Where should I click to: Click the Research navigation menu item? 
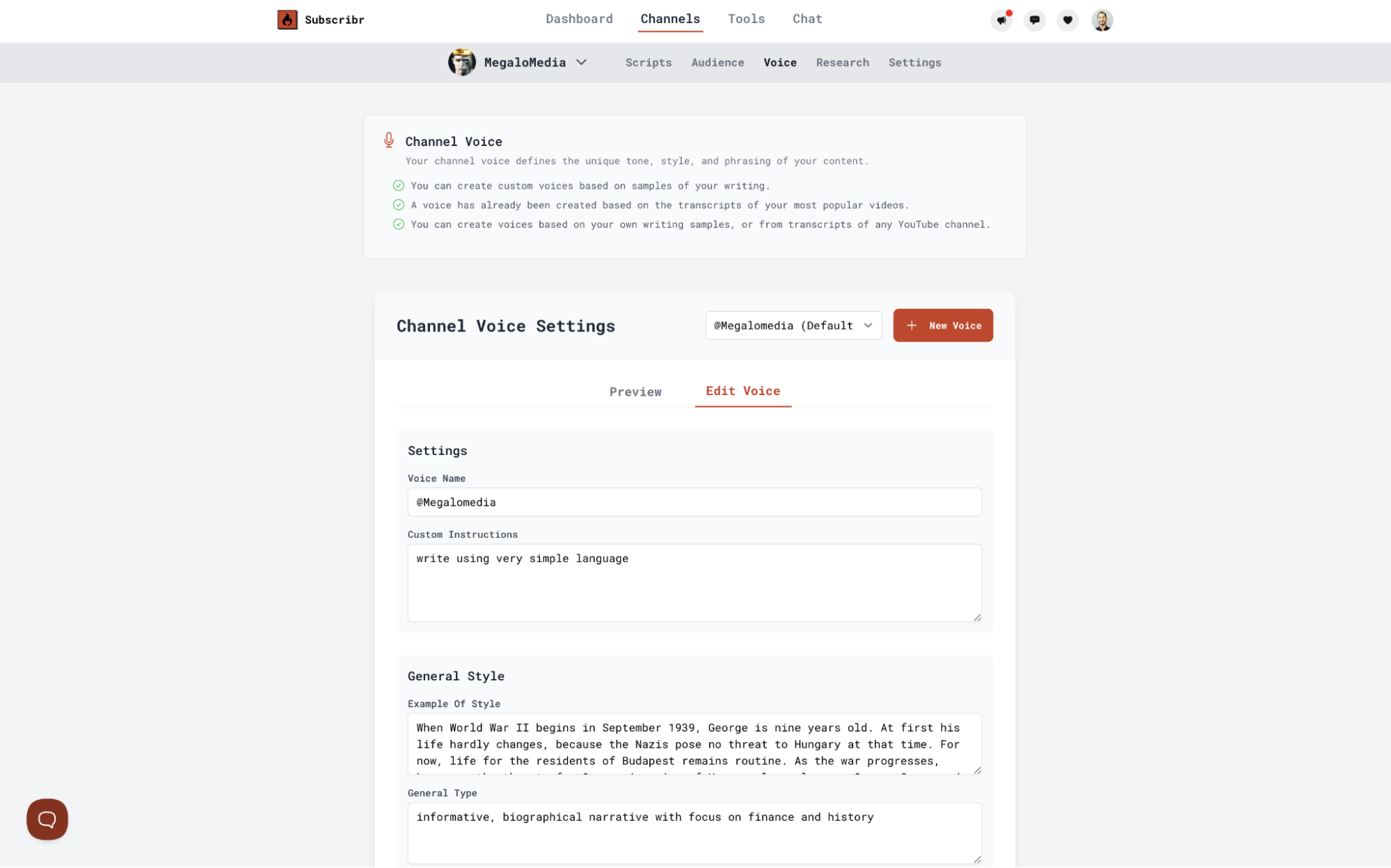tap(843, 62)
